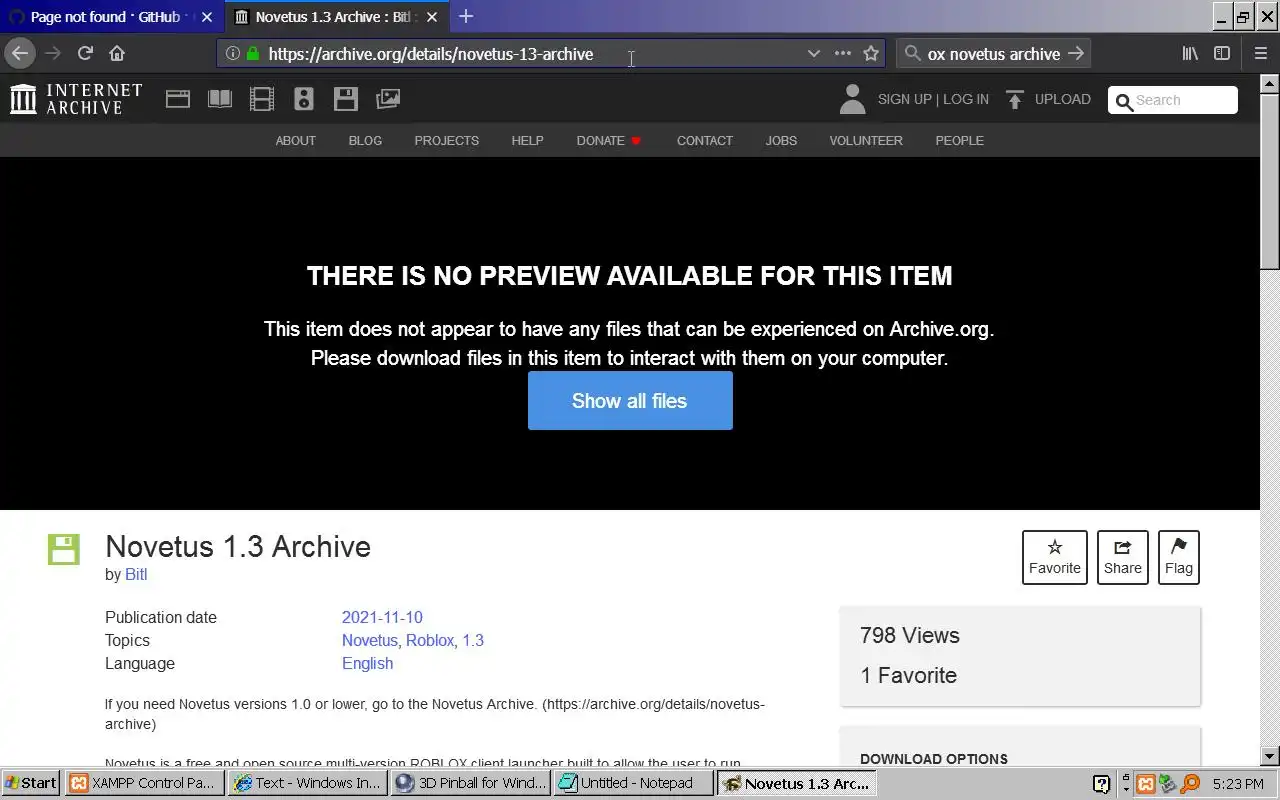The width and height of the screenshot is (1280, 800).
Task: Click the upload arrow icon
Action: pos(1015,99)
